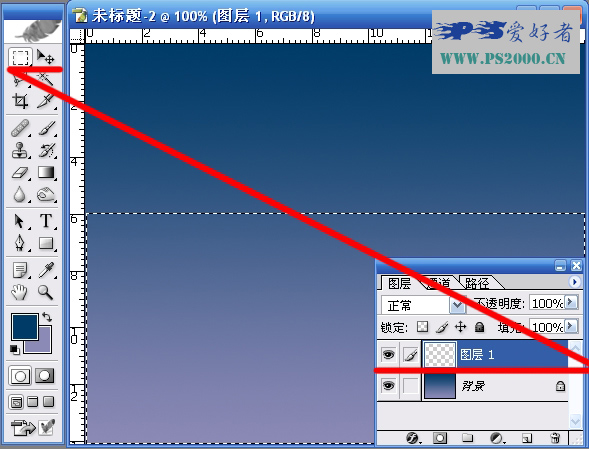This screenshot has height=449, width=589.
Task: Create a new layer
Action: [x=527, y=438]
